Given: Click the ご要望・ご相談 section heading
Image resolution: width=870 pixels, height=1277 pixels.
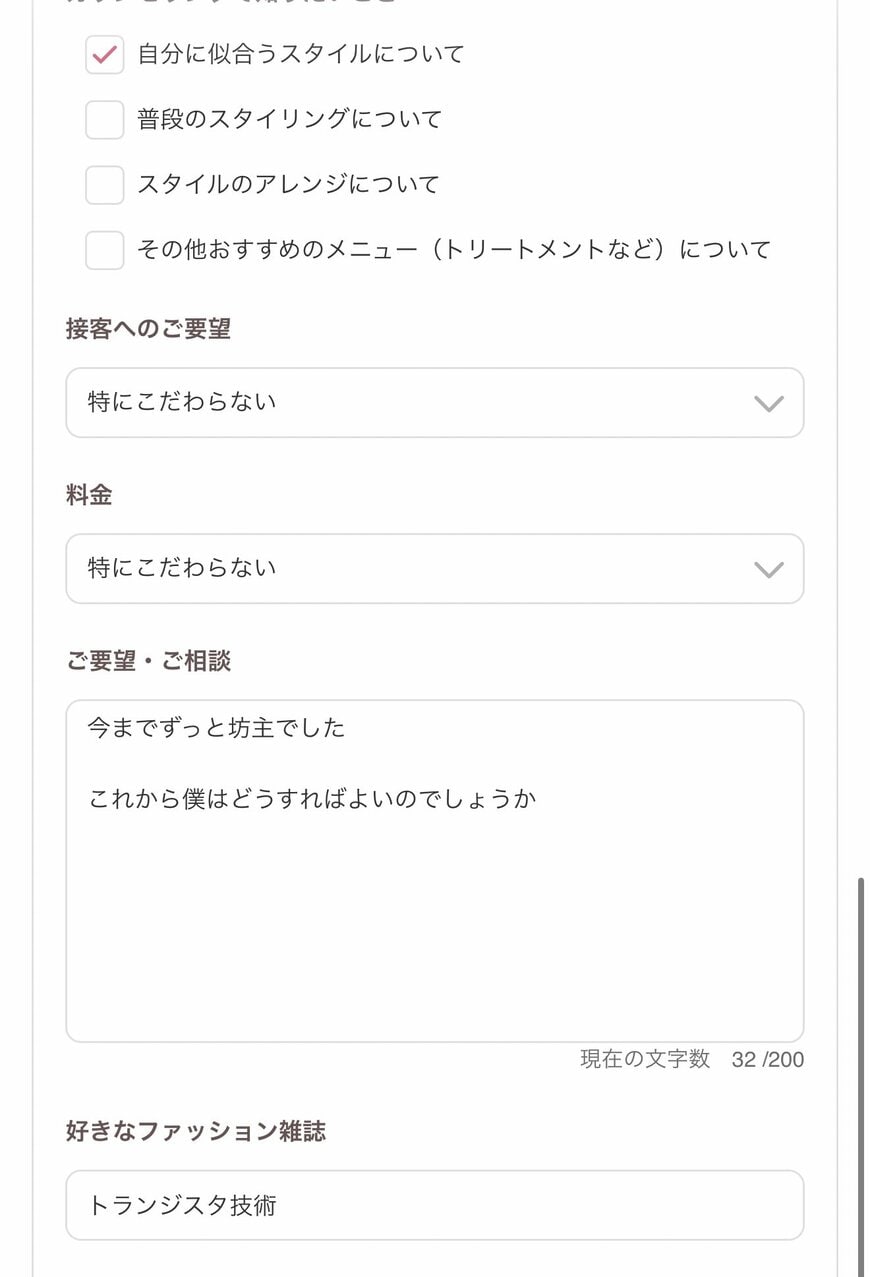Looking at the screenshot, I should pyautogui.click(x=148, y=661).
